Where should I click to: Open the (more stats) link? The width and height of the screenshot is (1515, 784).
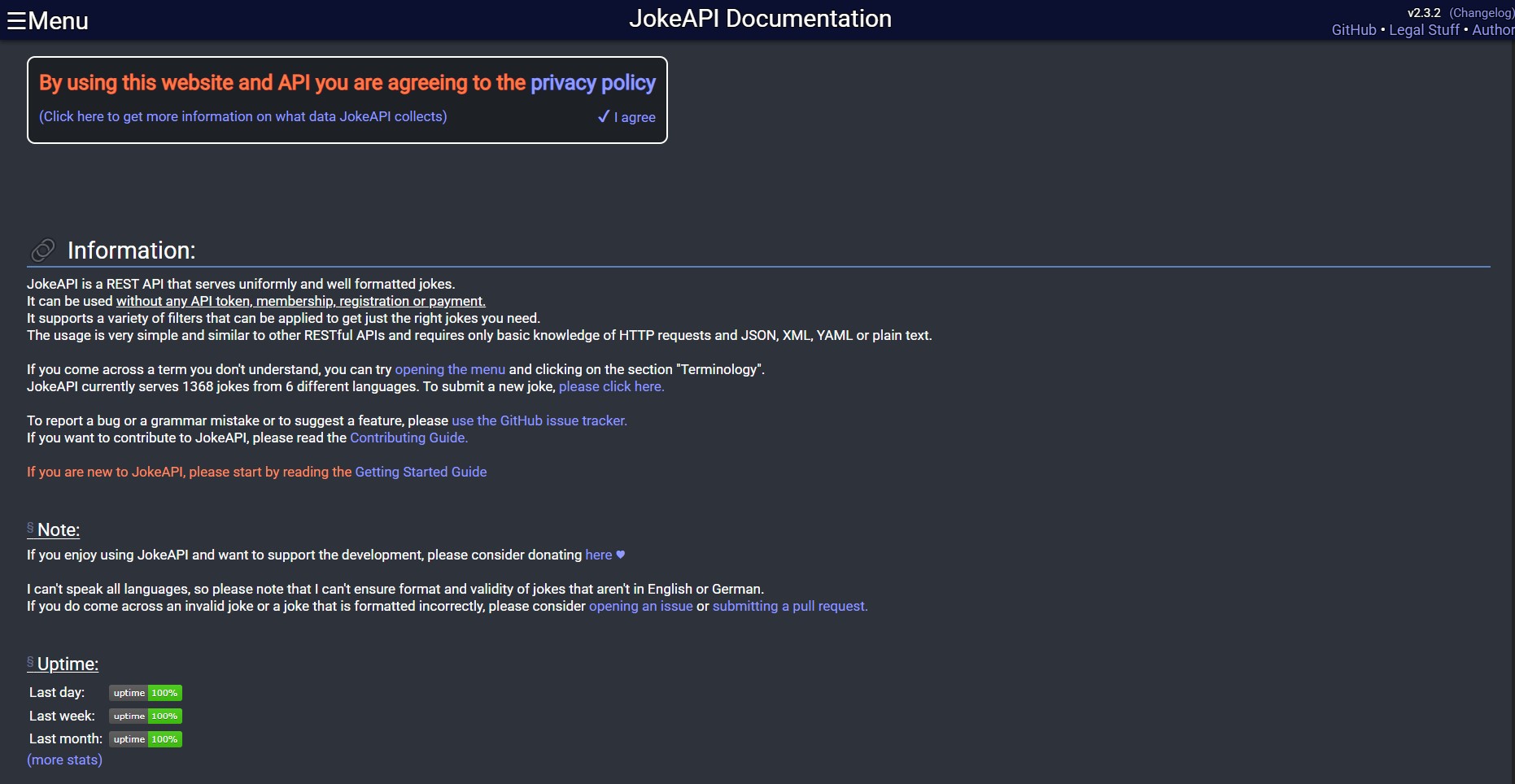[64, 760]
